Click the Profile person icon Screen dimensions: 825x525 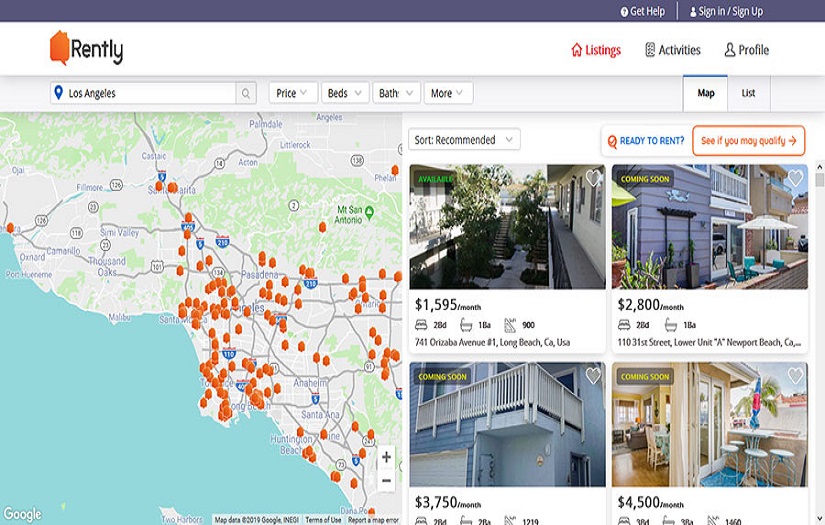click(730, 50)
